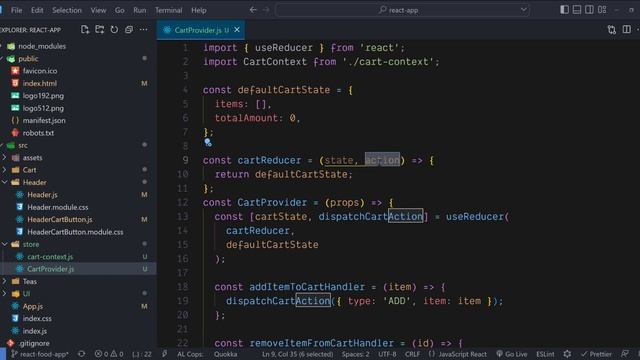
Task: Open the View menu
Action: pos(98,10)
